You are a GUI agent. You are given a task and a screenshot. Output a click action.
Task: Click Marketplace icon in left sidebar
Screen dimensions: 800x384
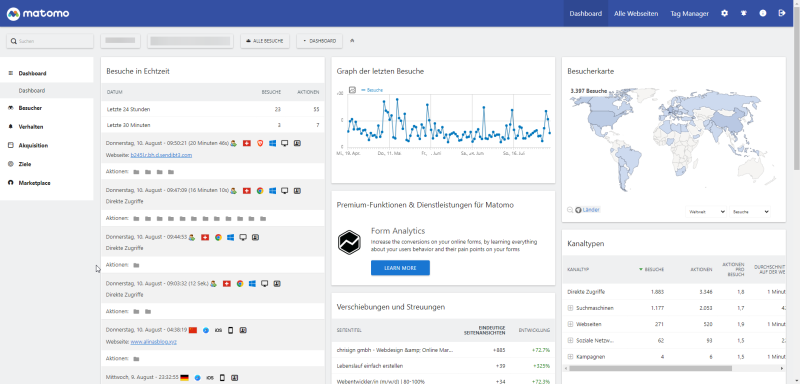point(11,183)
